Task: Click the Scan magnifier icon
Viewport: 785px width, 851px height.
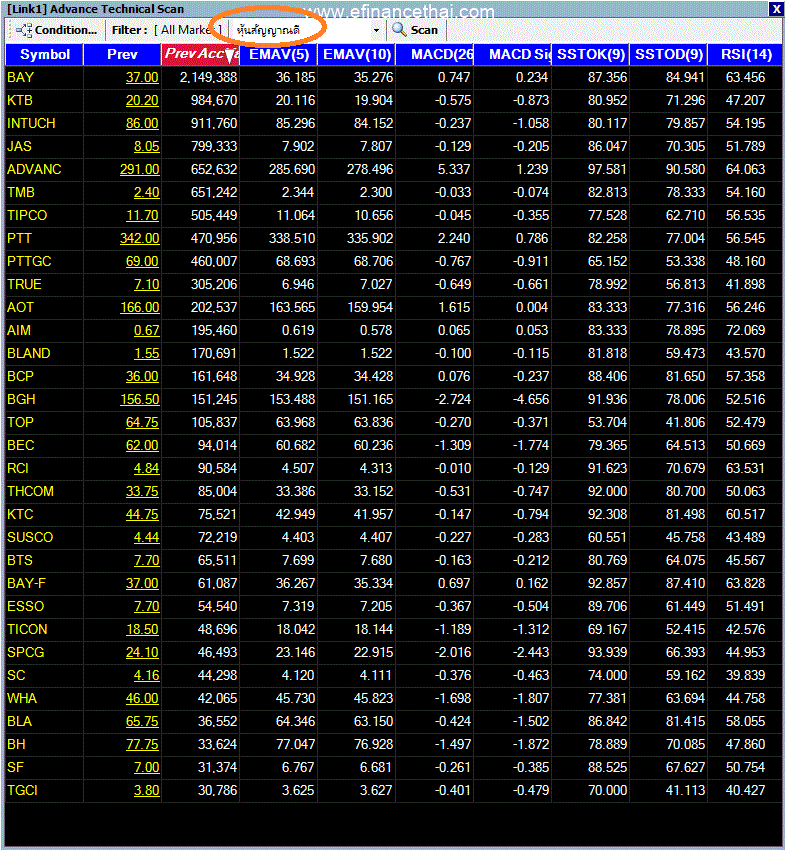Action: (400, 30)
